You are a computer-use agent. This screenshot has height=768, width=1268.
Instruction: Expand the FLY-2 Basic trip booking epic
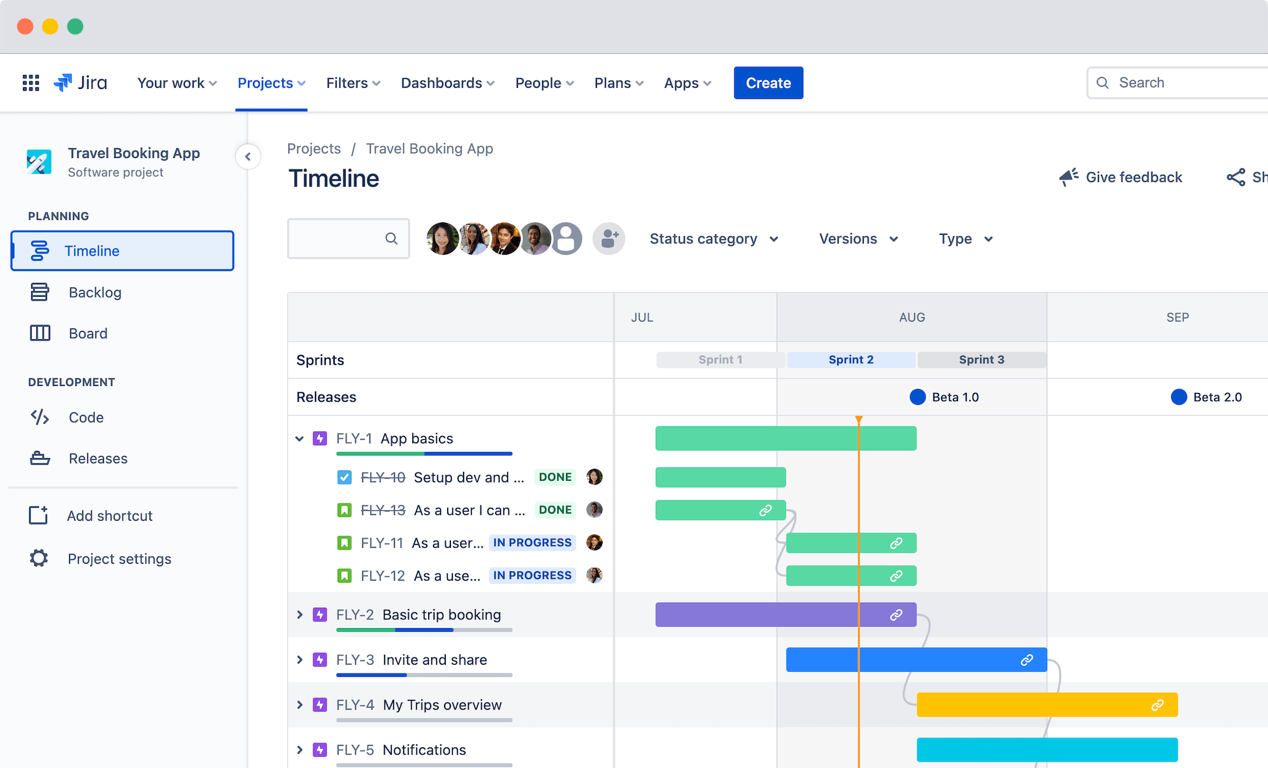point(300,615)
